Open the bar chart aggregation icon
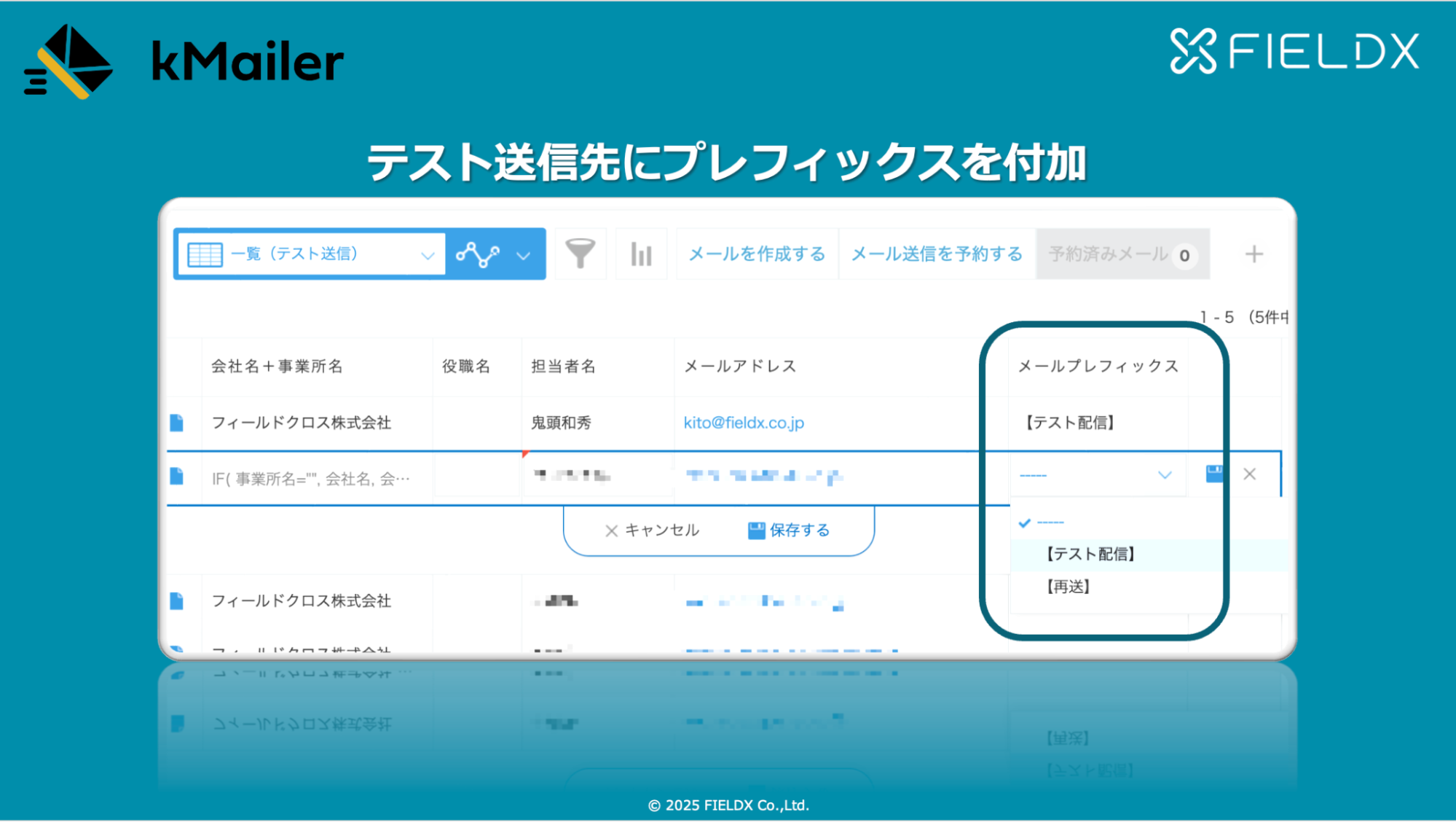This screenshot has width=1456, height=822. click(641, 254)
